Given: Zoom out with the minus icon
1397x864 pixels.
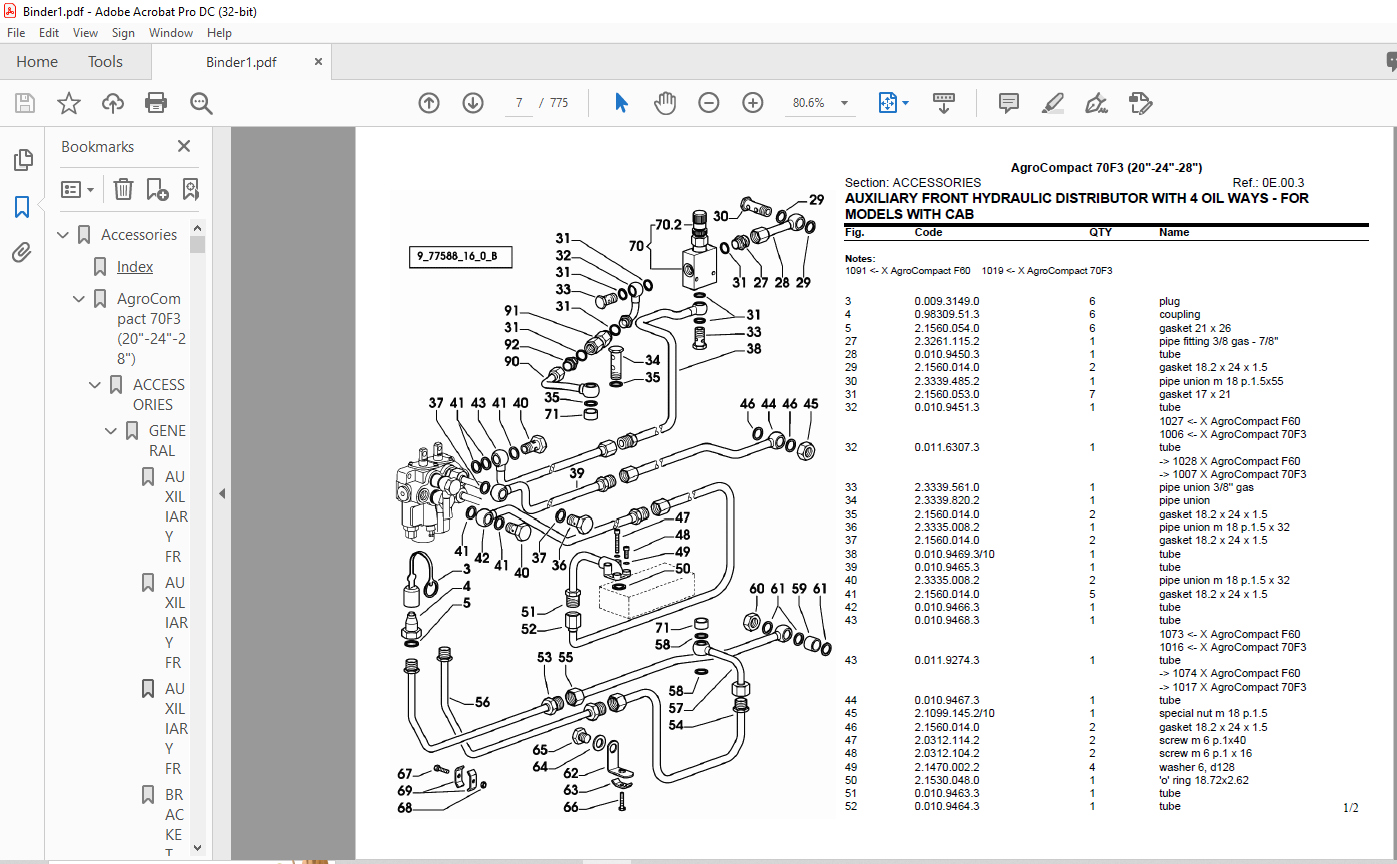Looking at the screenshot, I should [709, 103].
